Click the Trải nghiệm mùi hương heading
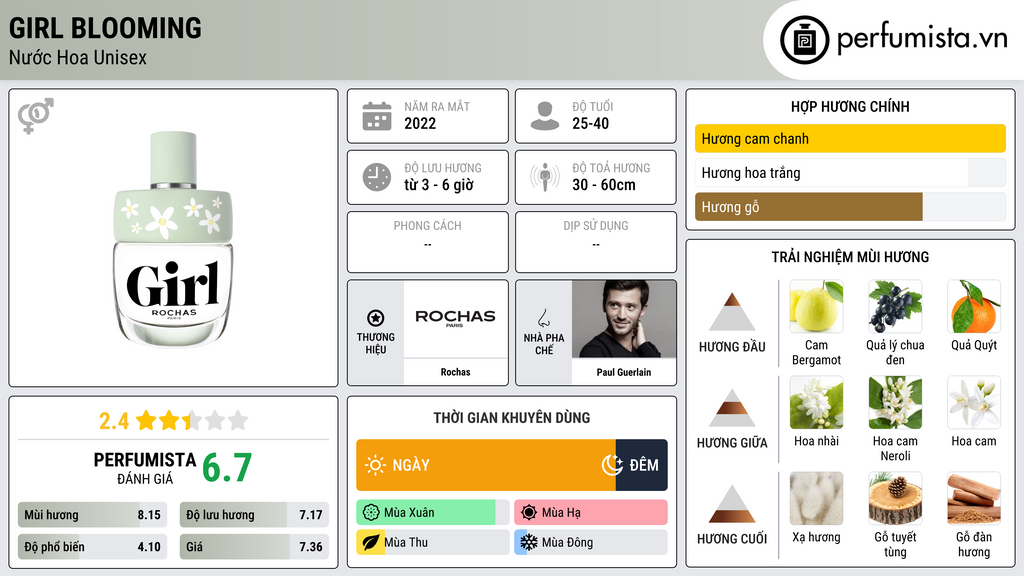 850,257
